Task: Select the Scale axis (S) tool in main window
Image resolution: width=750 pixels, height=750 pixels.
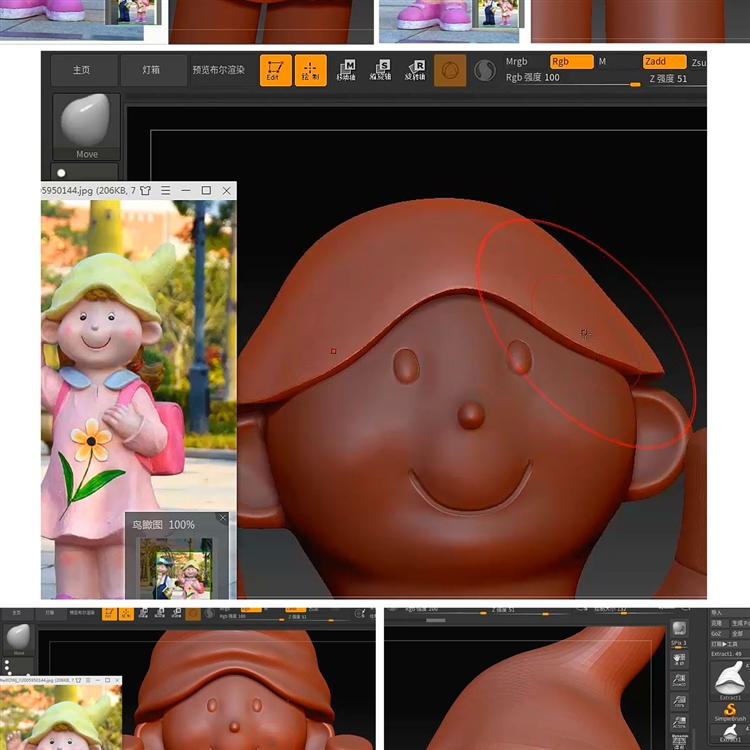Action: 380,70
